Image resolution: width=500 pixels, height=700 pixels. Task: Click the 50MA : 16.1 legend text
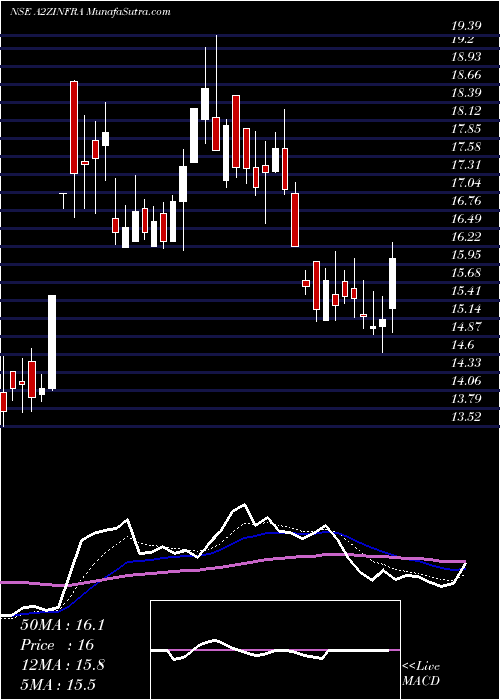pyautogui.click(x=62, y=625)
